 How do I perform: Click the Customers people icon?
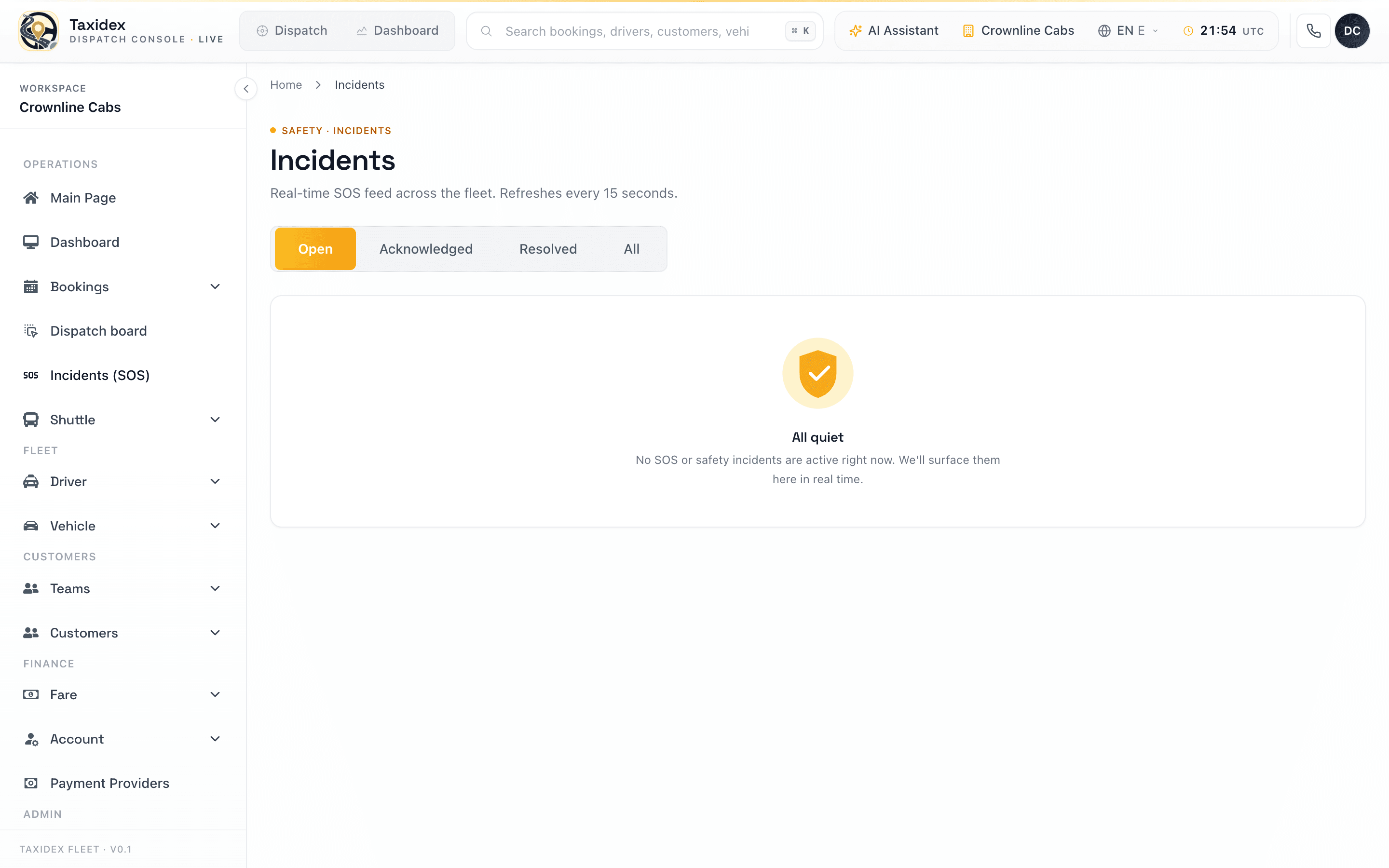pos(31,633)
